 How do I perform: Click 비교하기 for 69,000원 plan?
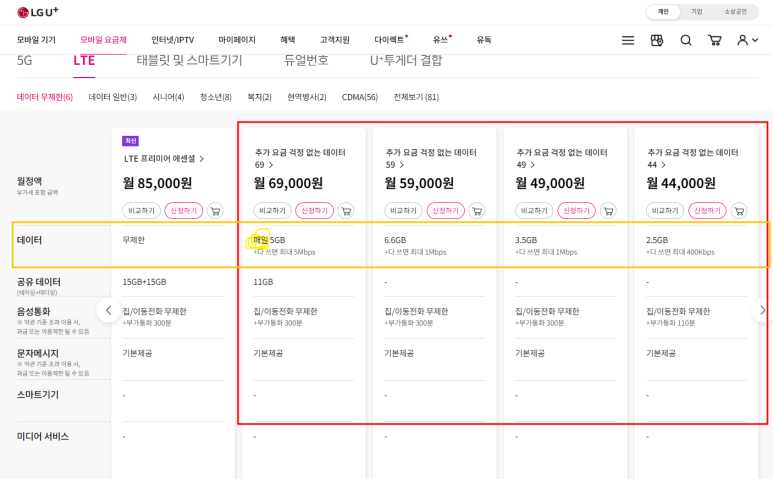[x=273, y=211]
